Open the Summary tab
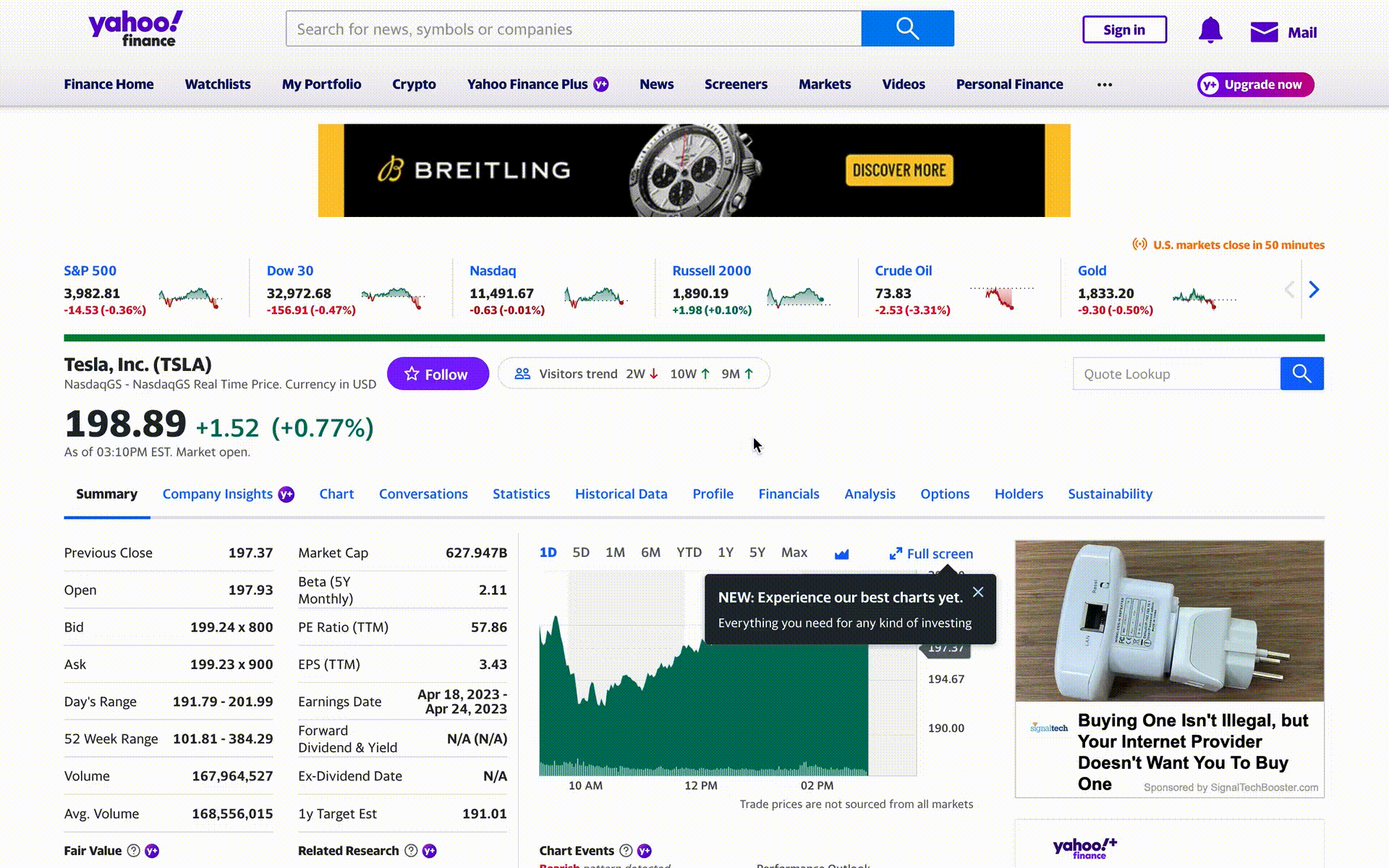This screenshot has width=1389, height=868. tap(106, 494)
